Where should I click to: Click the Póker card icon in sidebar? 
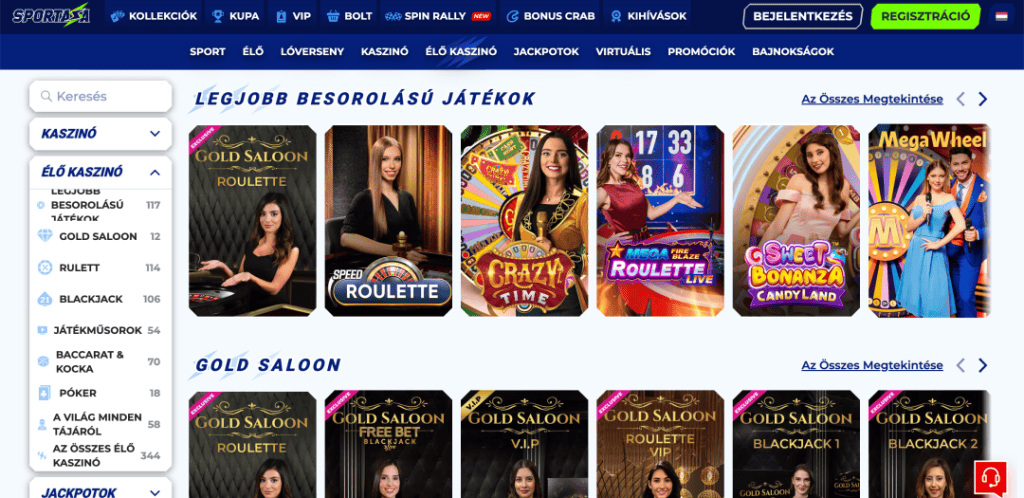pos(44,393)
